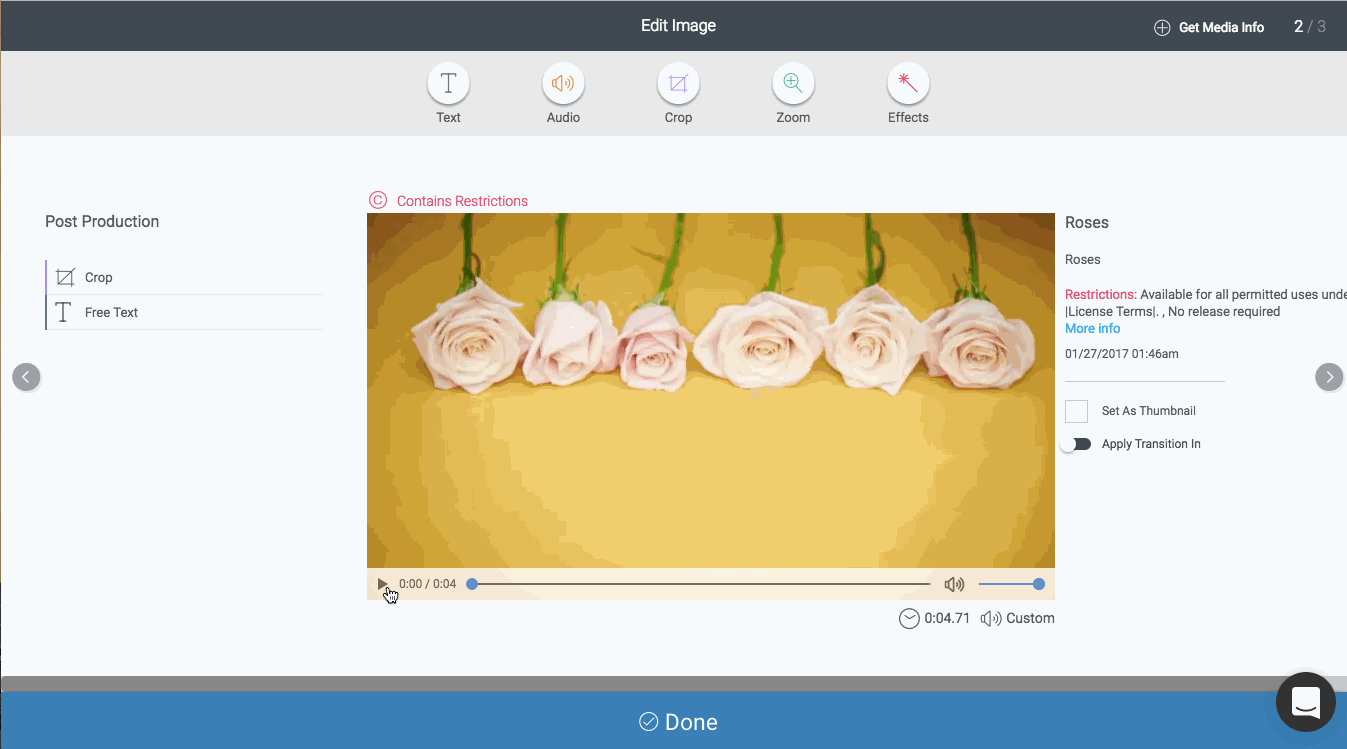This screenshot has width=1347, height=749.
Task: Open the Audio tool
Action: pyautogui.click(x=563, y=84)
